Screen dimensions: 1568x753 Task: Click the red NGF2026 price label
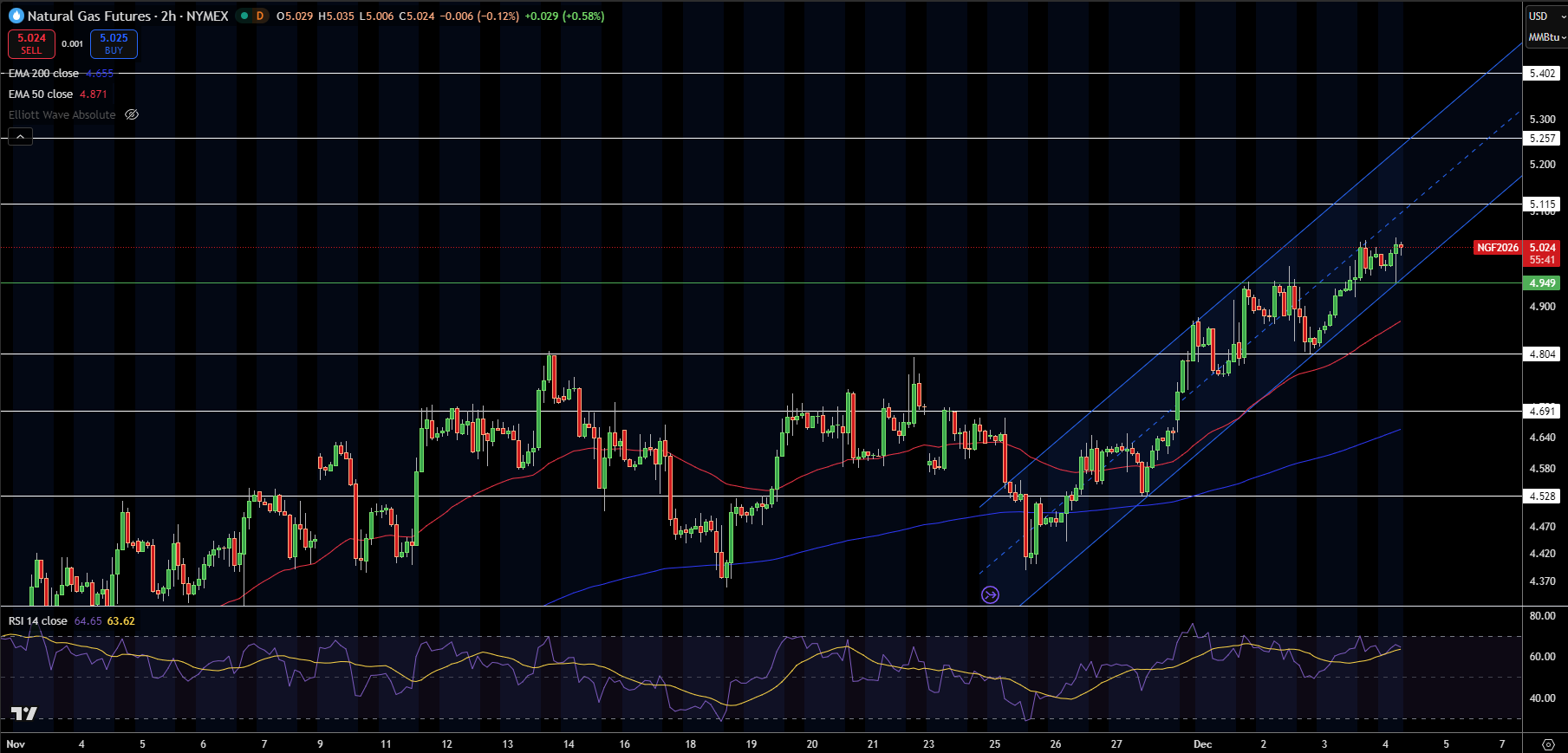click(x=1497, y=248)
